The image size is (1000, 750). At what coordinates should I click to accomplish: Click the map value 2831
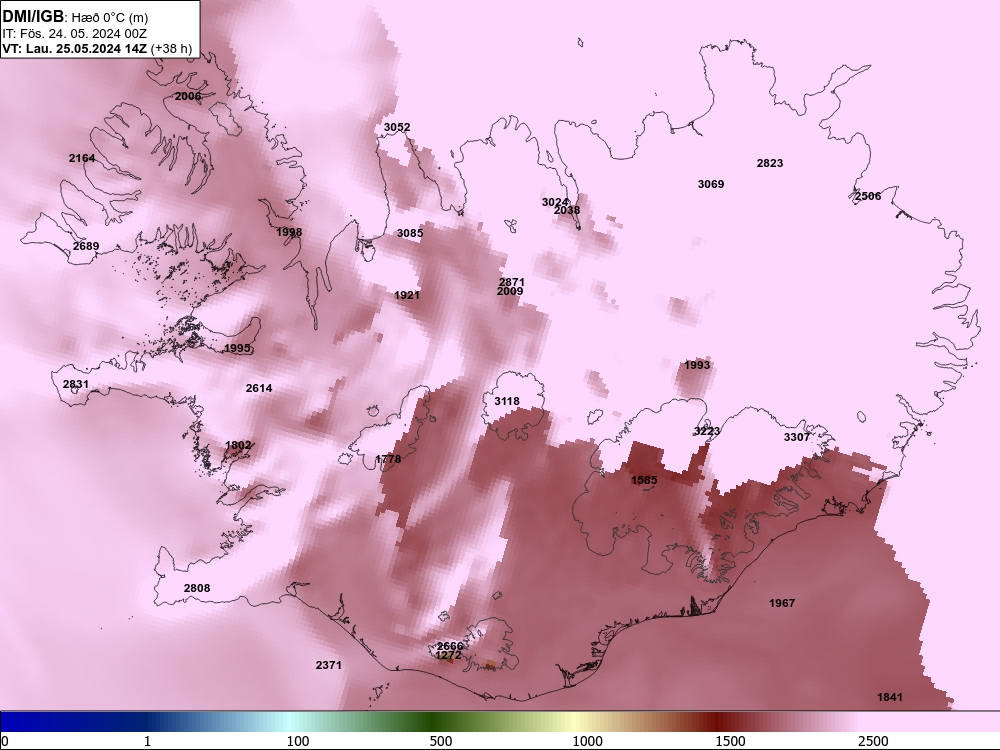[76, 385]
